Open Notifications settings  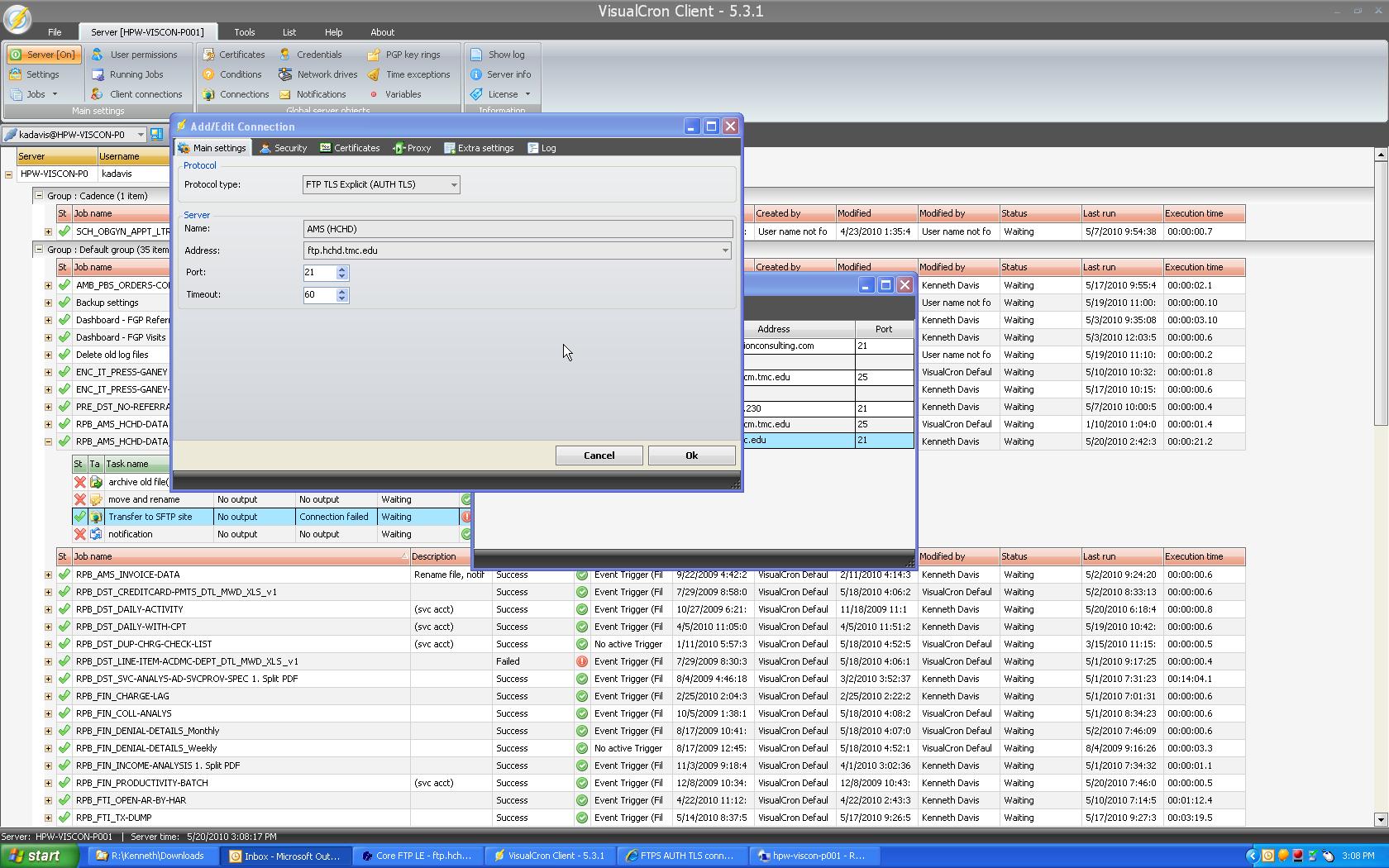click(x=313, y=94)
